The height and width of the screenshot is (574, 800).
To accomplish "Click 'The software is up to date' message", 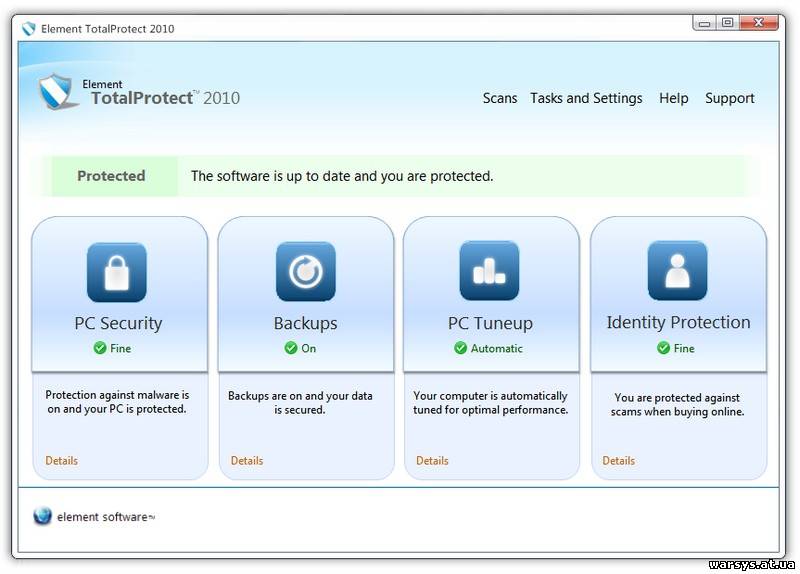I will pos(342,176).
